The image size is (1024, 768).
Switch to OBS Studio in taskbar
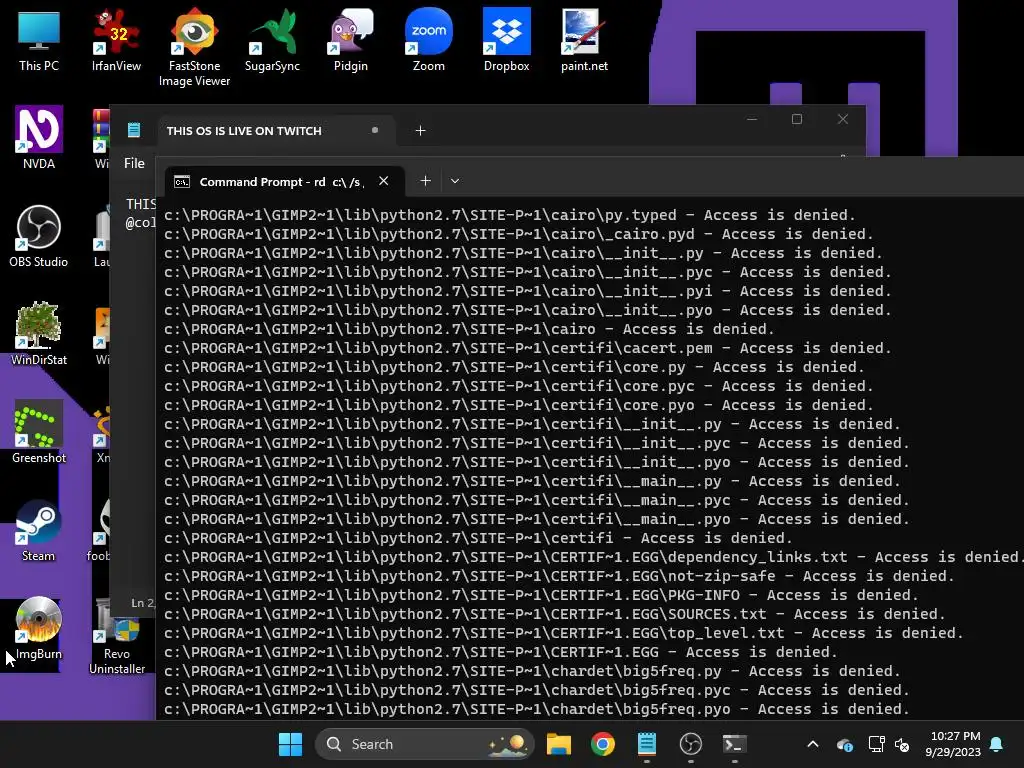[690, 744]
